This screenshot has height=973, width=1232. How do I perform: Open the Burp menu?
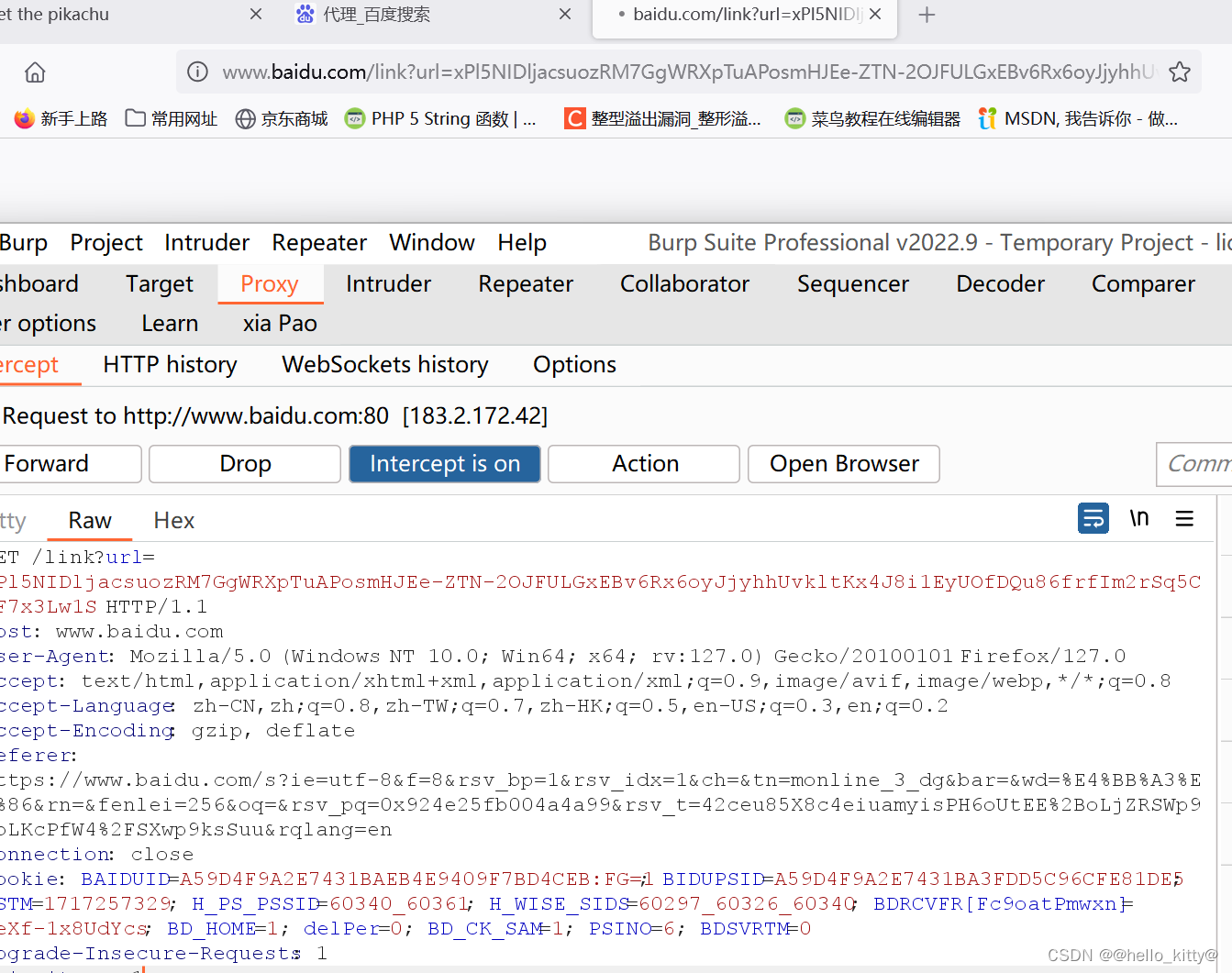[24, 242]
